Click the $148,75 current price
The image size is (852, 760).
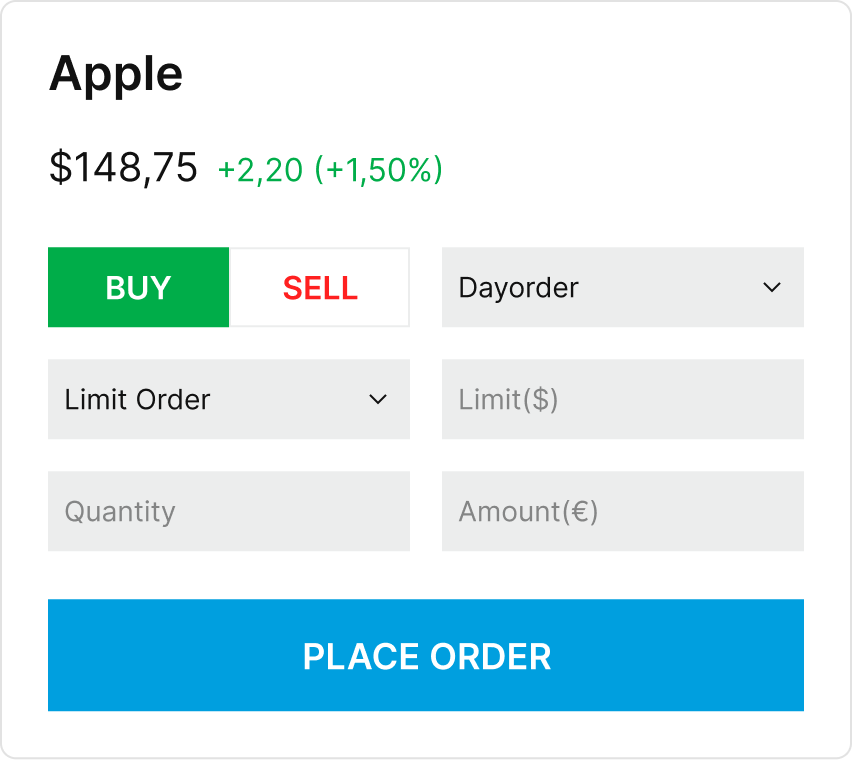pyautogui.click(x=123, y=168)
